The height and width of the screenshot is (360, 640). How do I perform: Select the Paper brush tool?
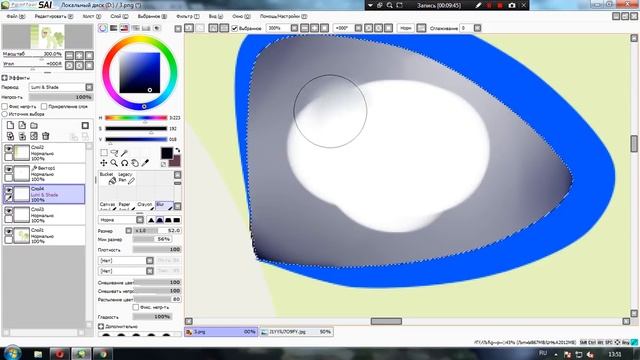126,206
